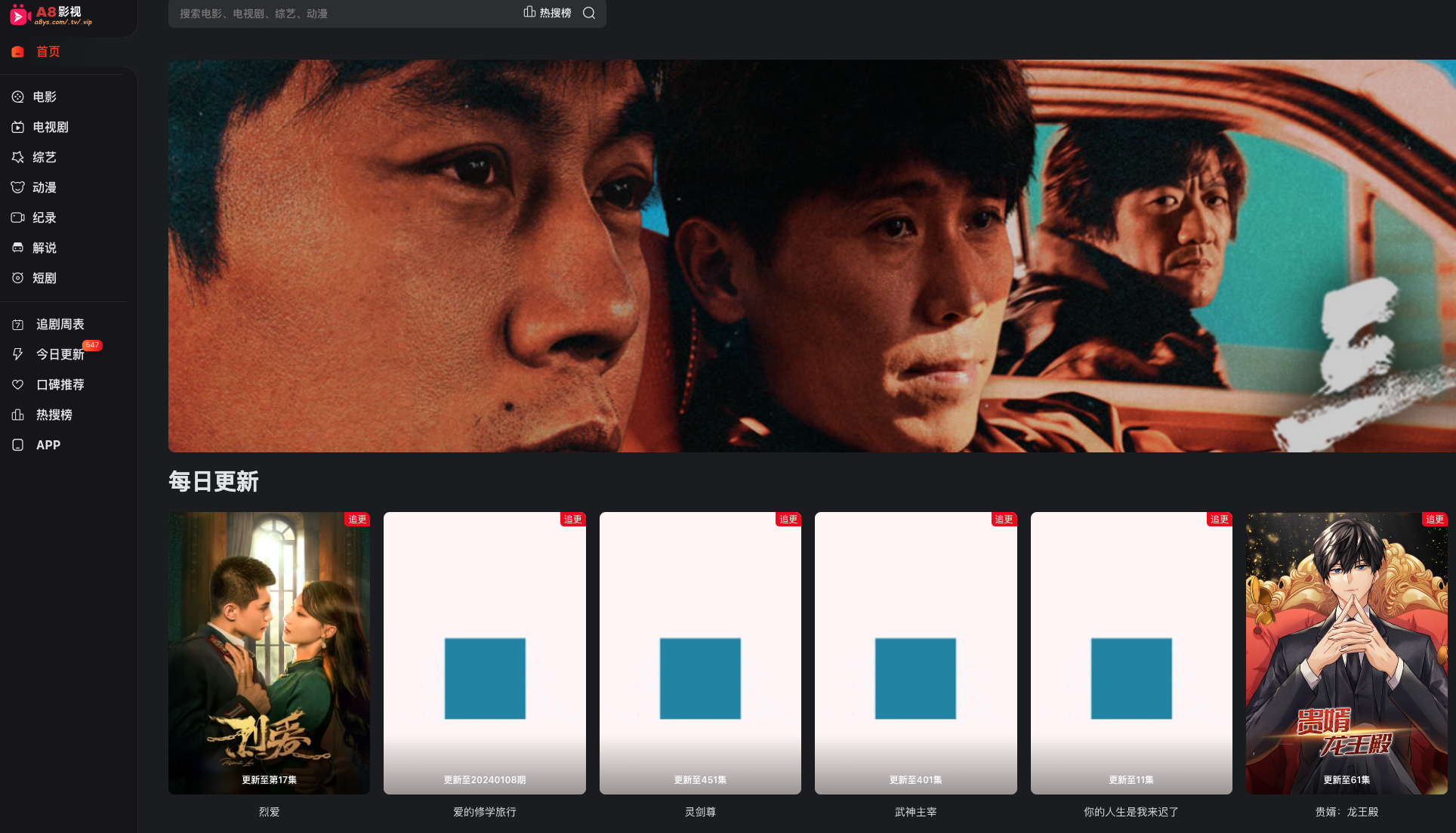Viewport: 1456px width, 833px height.
Task: Click the 短剧 short drama icon
Action: (x=18, y=278)
